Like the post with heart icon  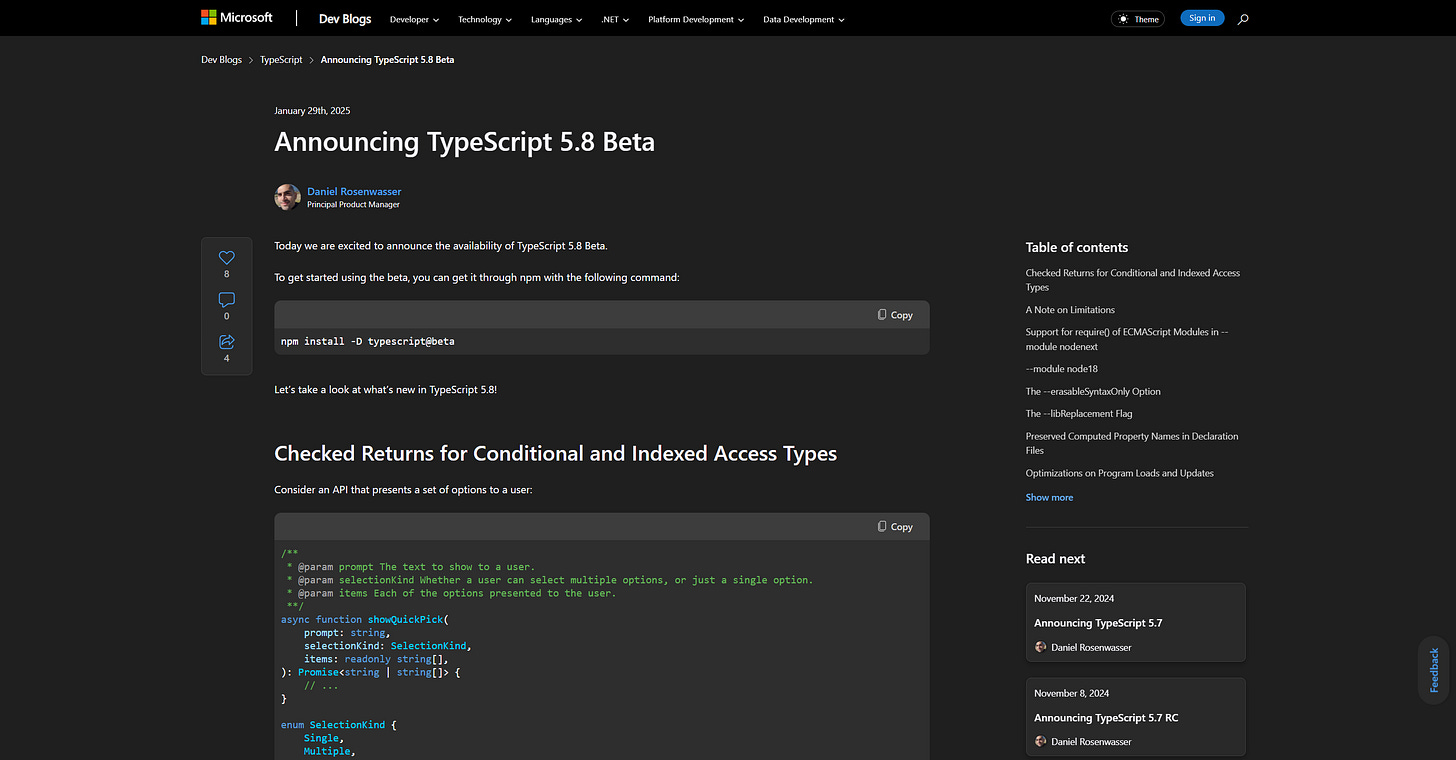click(227, 258)
